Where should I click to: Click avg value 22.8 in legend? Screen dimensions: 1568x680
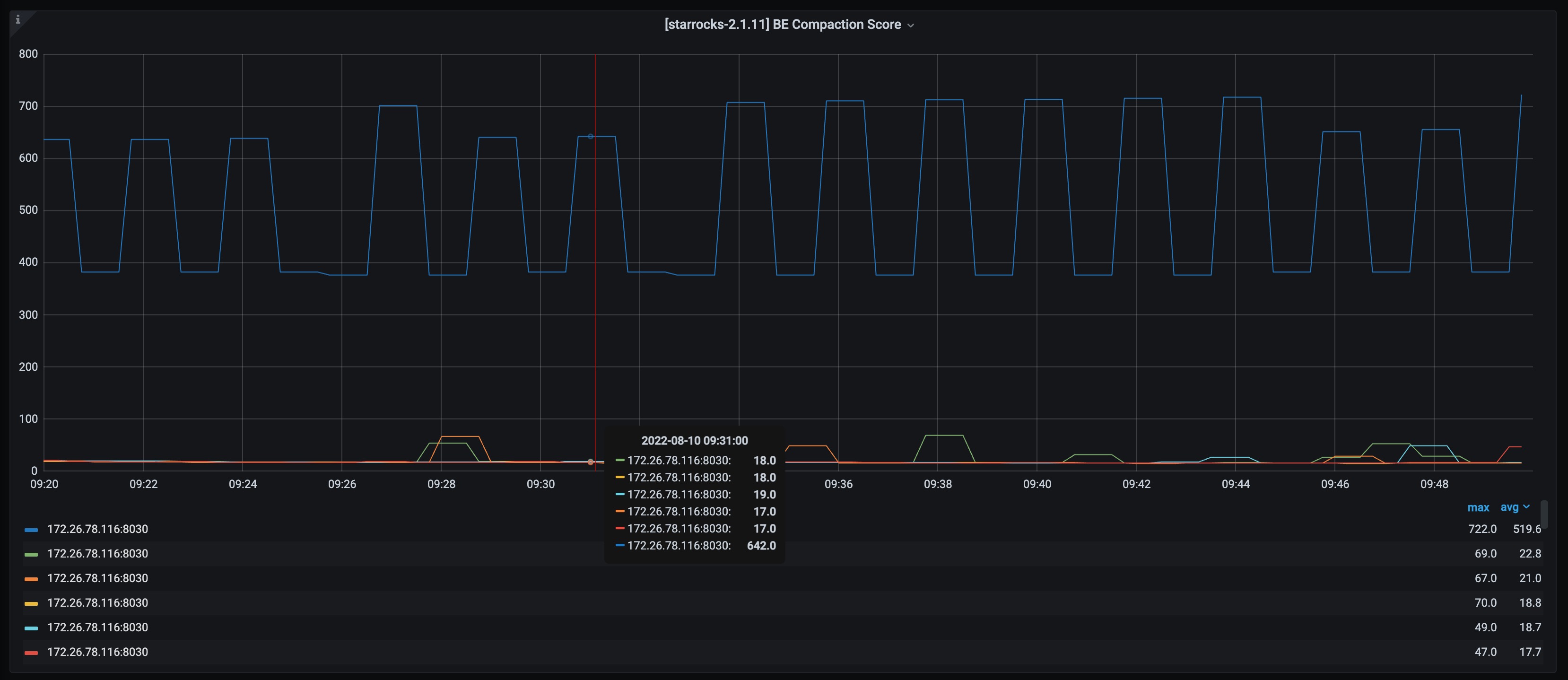pyautogui.click(x=1530, y=553)
